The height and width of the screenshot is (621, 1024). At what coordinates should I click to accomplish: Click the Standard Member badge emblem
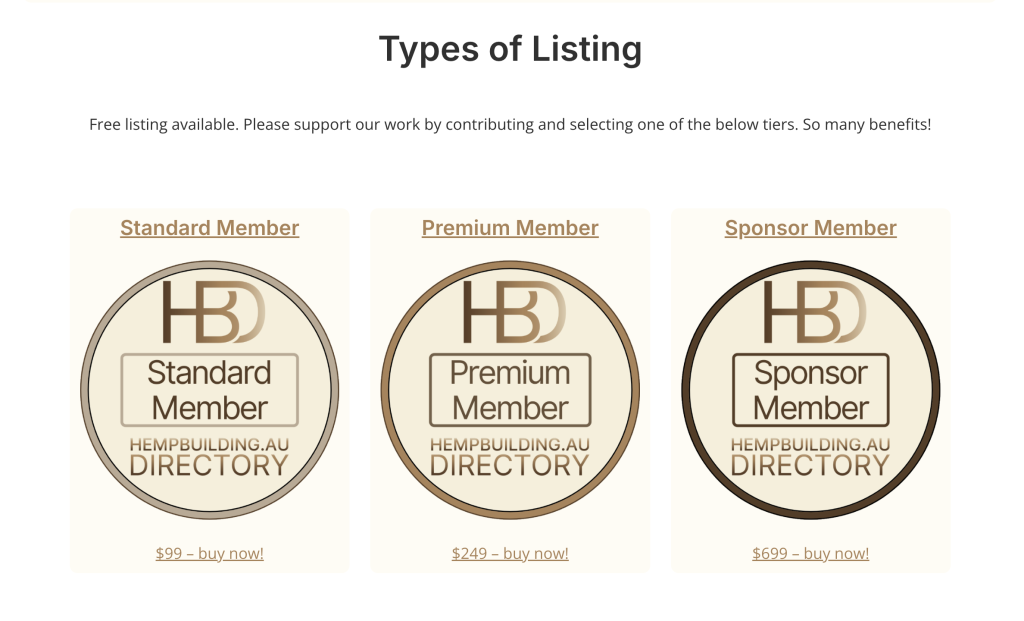210,390
